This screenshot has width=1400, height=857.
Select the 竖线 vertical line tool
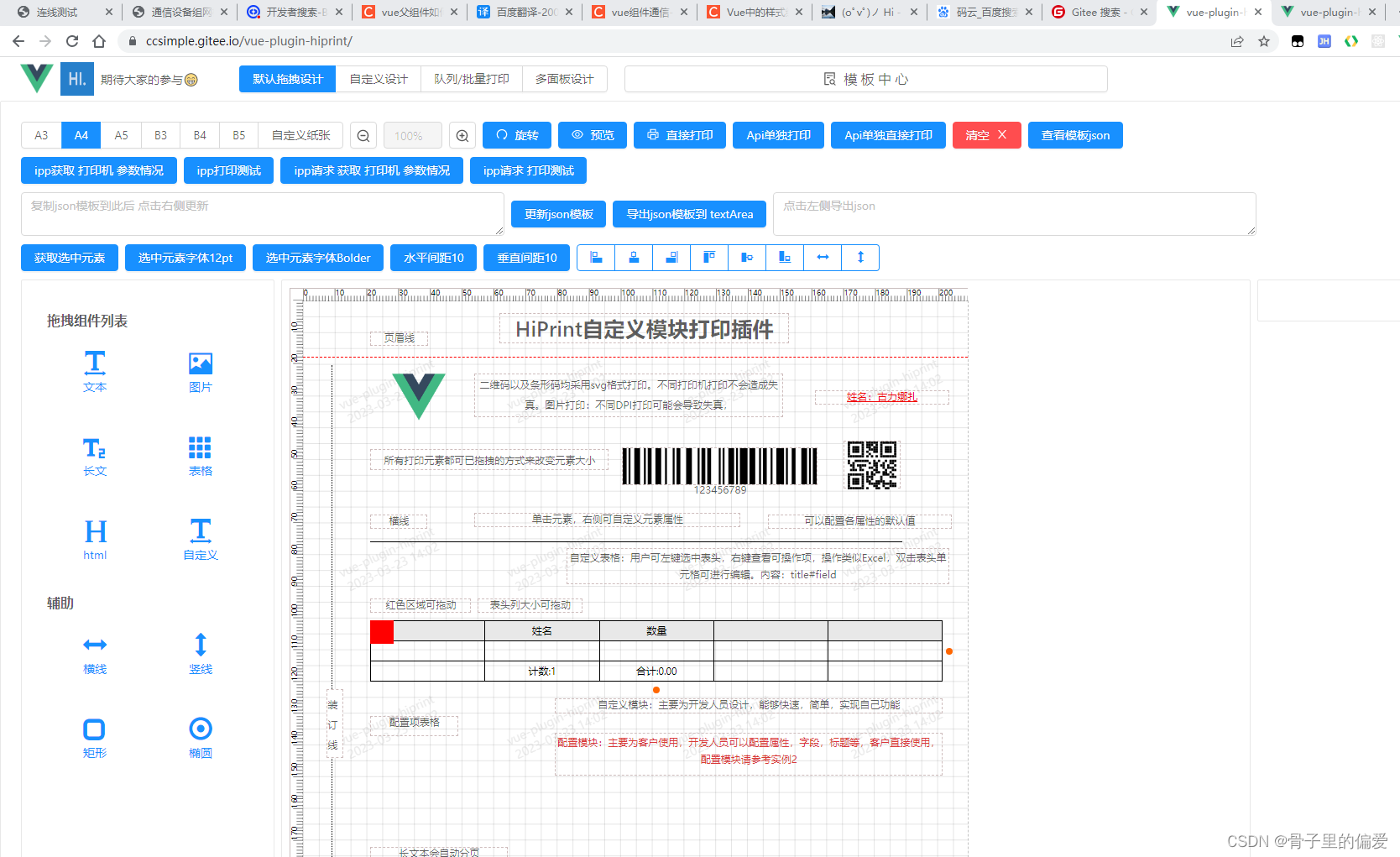(x=201, y=654)
